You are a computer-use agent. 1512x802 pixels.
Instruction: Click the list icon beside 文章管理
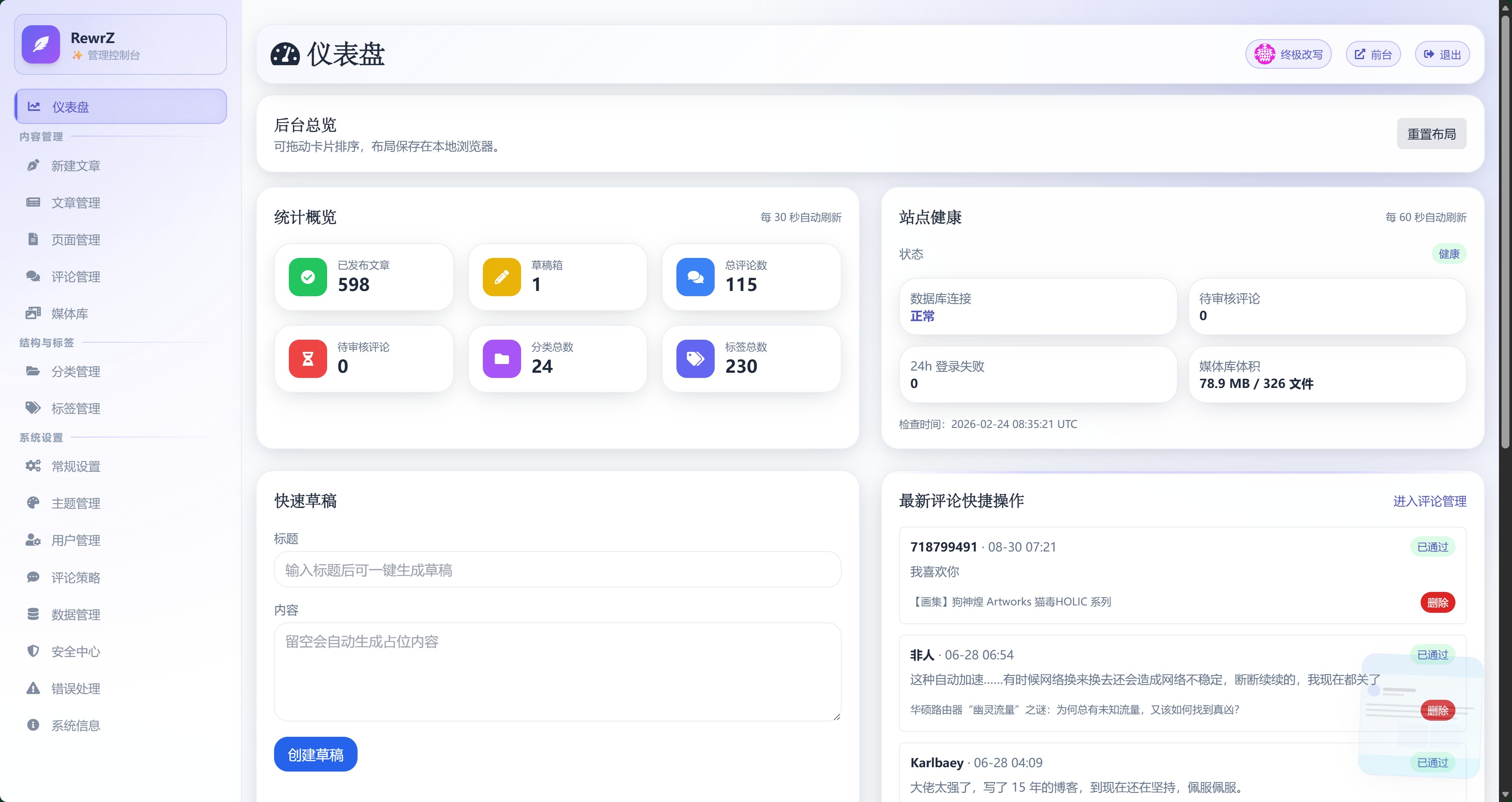(33, 202)
